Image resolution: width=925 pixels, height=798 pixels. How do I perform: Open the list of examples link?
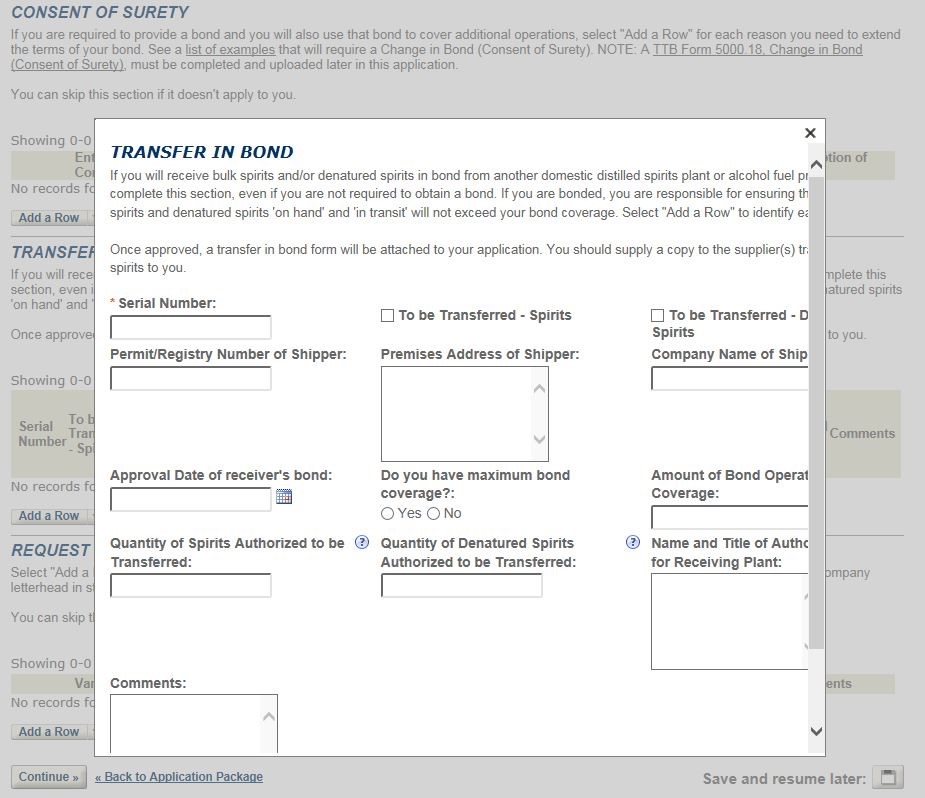230,50
